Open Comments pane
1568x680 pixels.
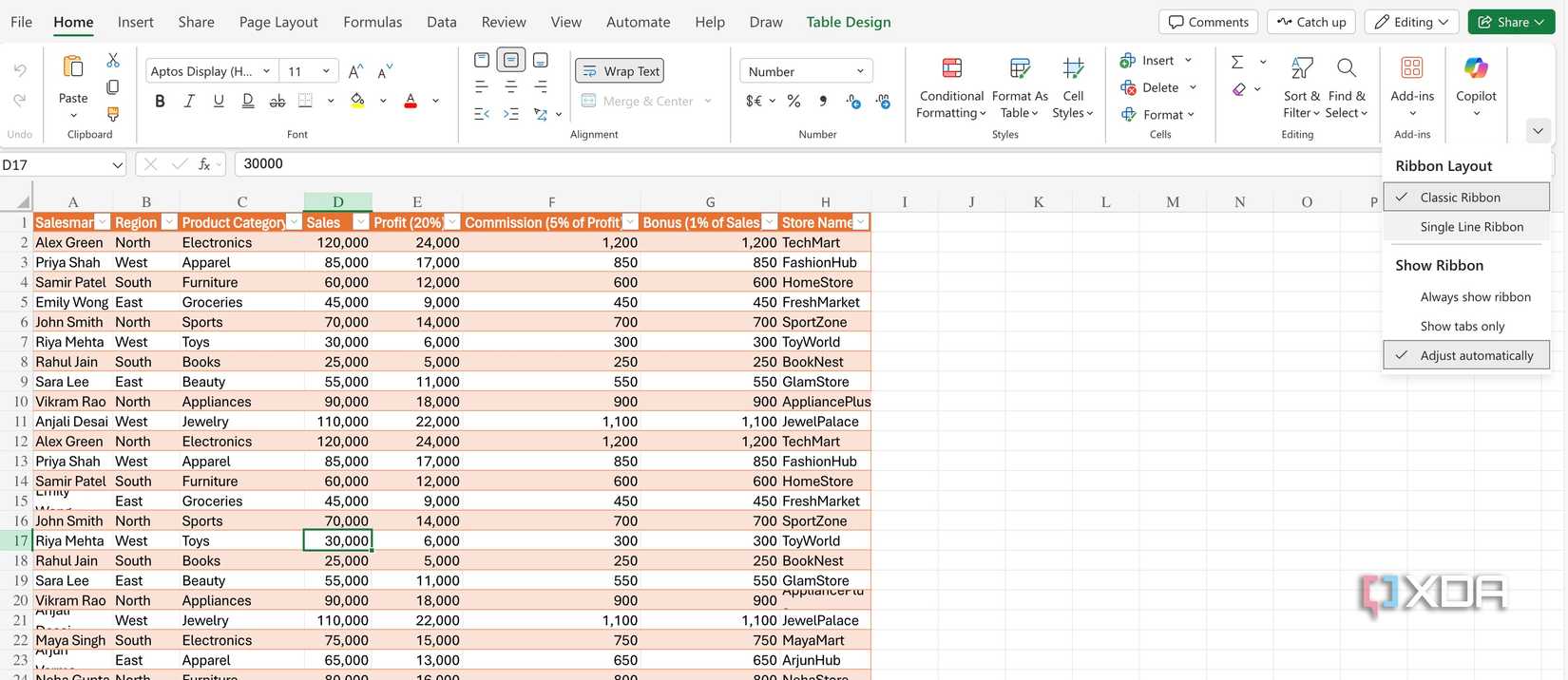click(1209, 22)
